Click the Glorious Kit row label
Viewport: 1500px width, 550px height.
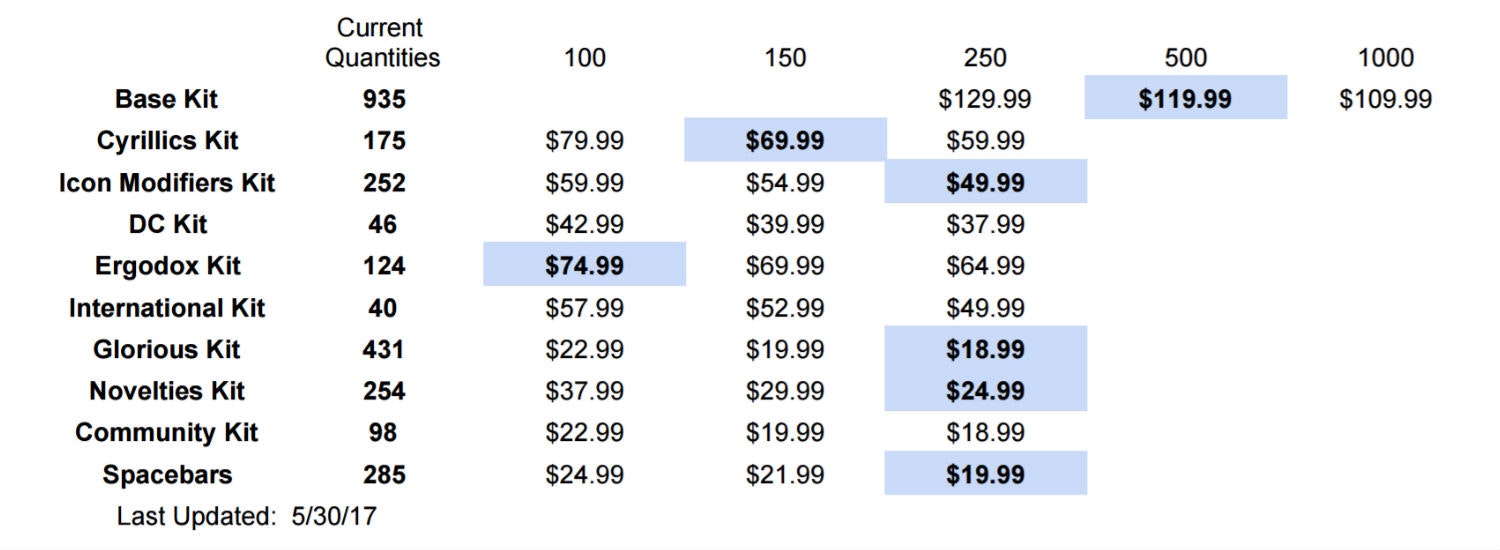[x=167, y=349]
